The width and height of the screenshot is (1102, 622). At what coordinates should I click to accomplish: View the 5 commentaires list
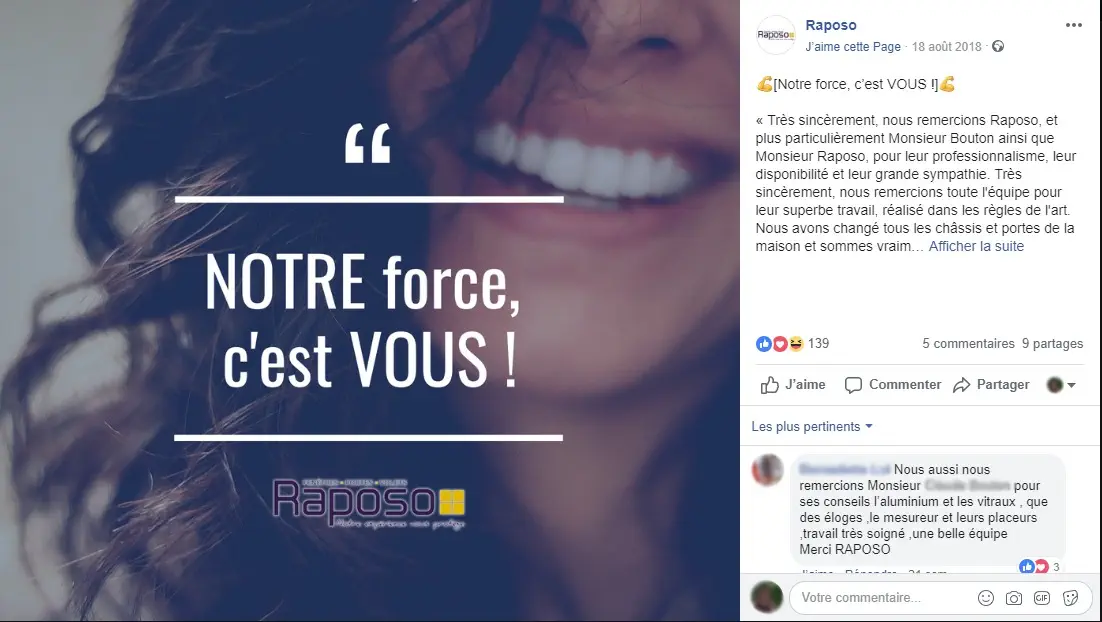[x=968, y=344]
